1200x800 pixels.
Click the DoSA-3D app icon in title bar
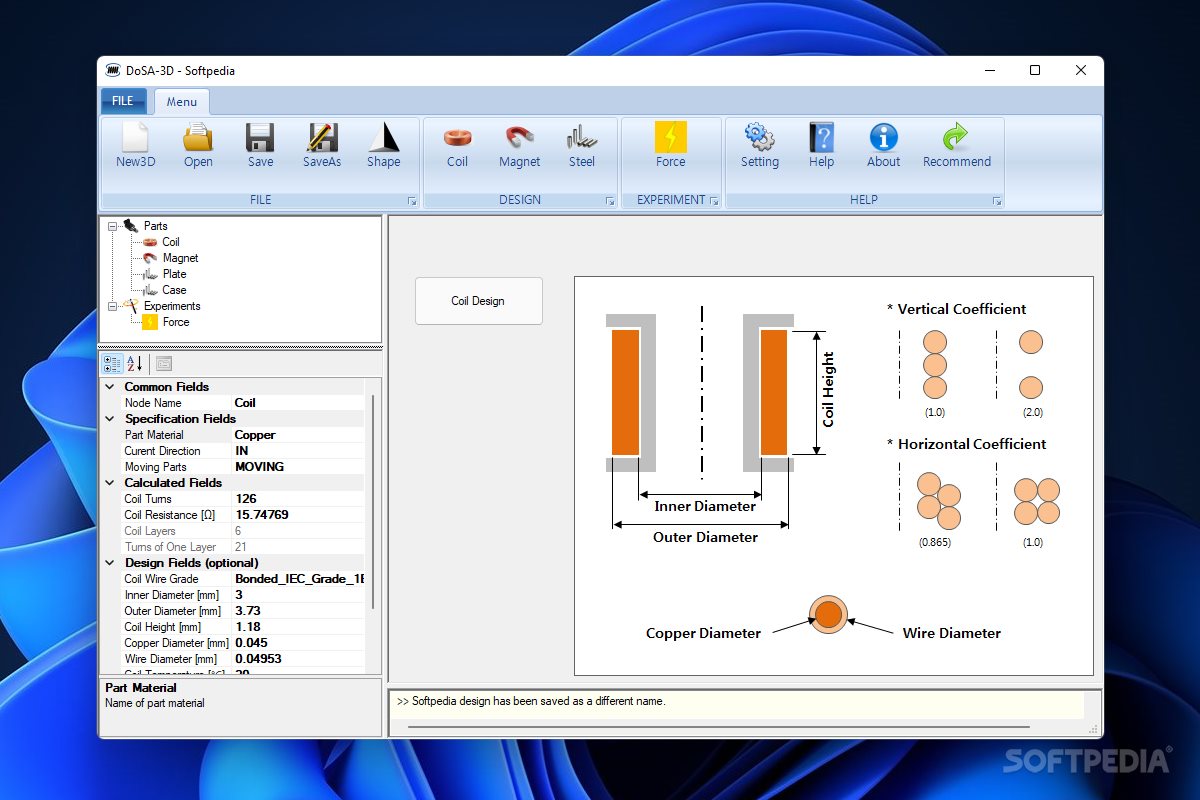[x=111, y=70]
